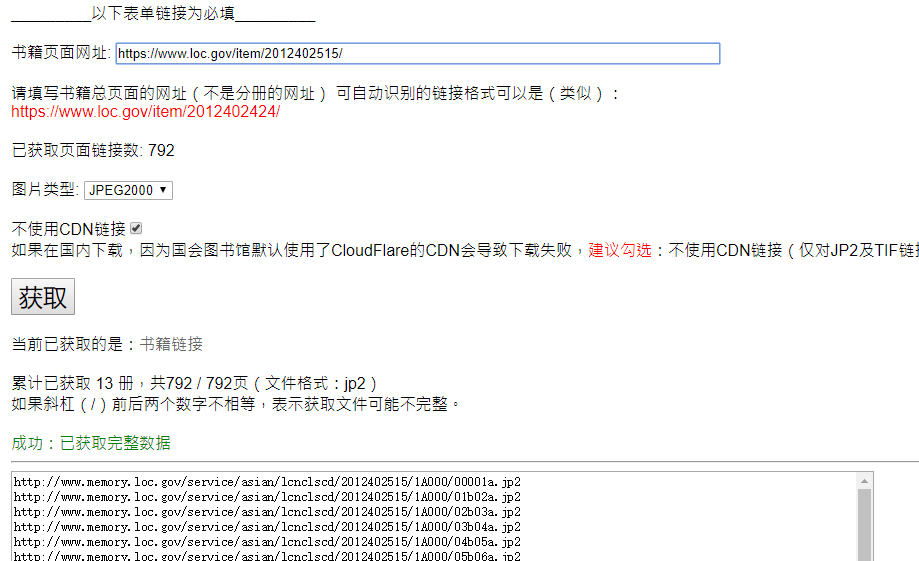Click the red example loc.gov/item/2012402424 link
Screen dimensions: 919x561
click(146, 112)
